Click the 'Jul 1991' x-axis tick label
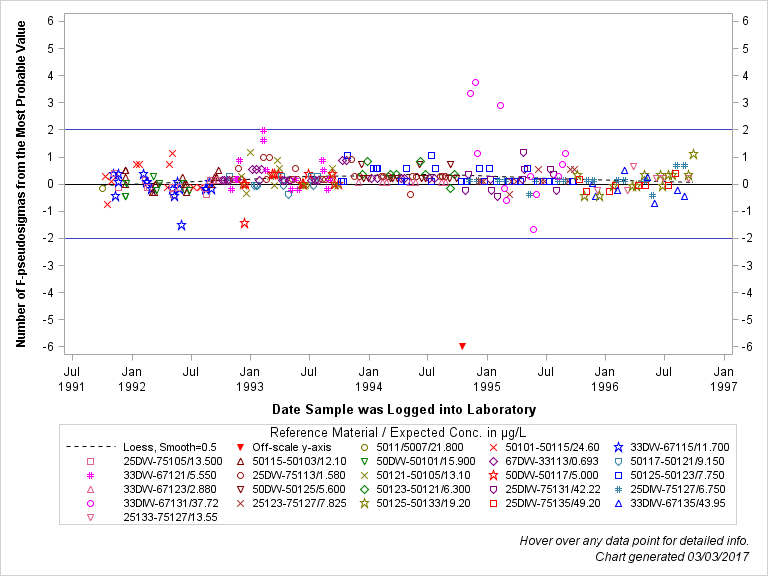This screenshot has width=768, height=576. pyautogui.click(x=72, y=379)
